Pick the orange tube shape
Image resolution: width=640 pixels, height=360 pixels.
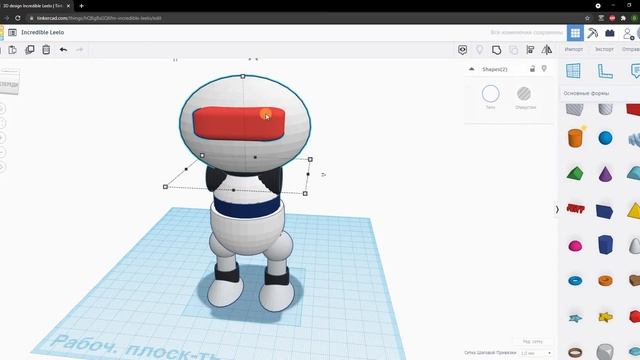605,281
